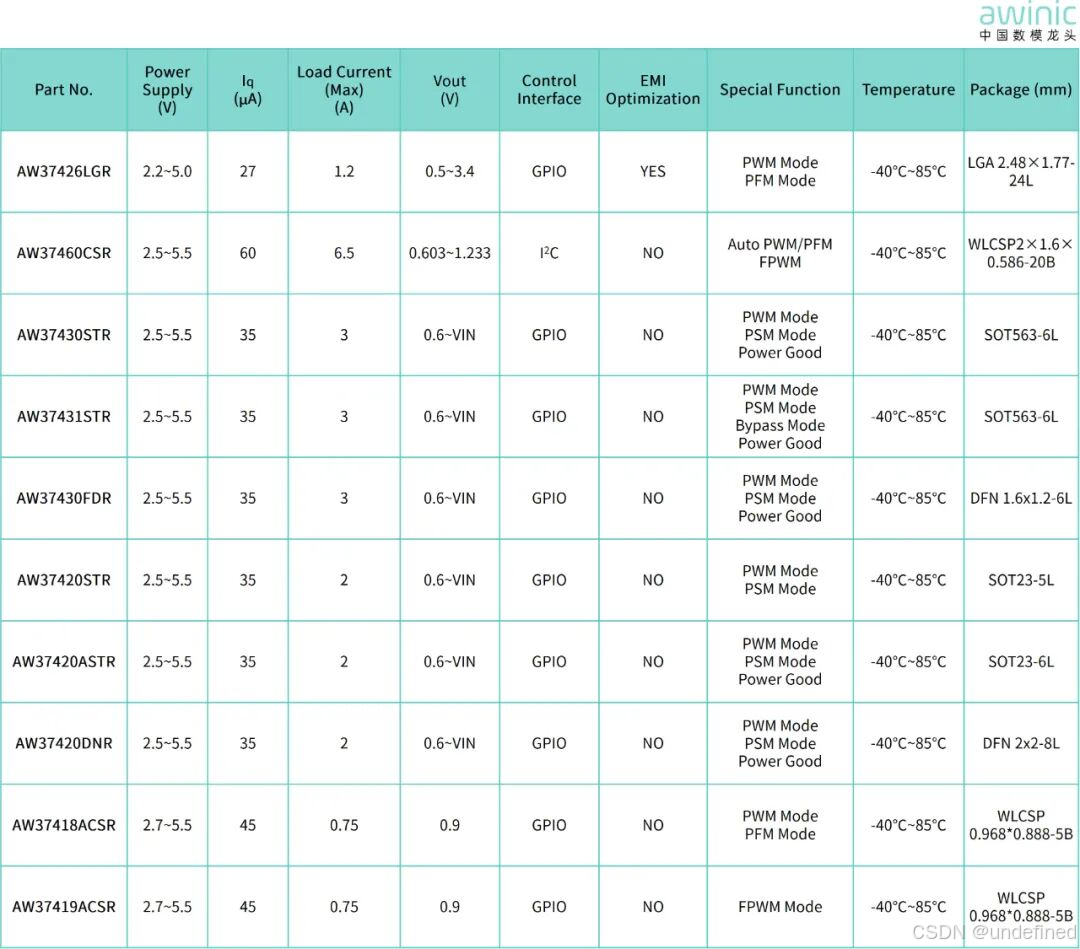
Task: Click AW37430FDR's load current '3'
Action: (x=344, y=498)
